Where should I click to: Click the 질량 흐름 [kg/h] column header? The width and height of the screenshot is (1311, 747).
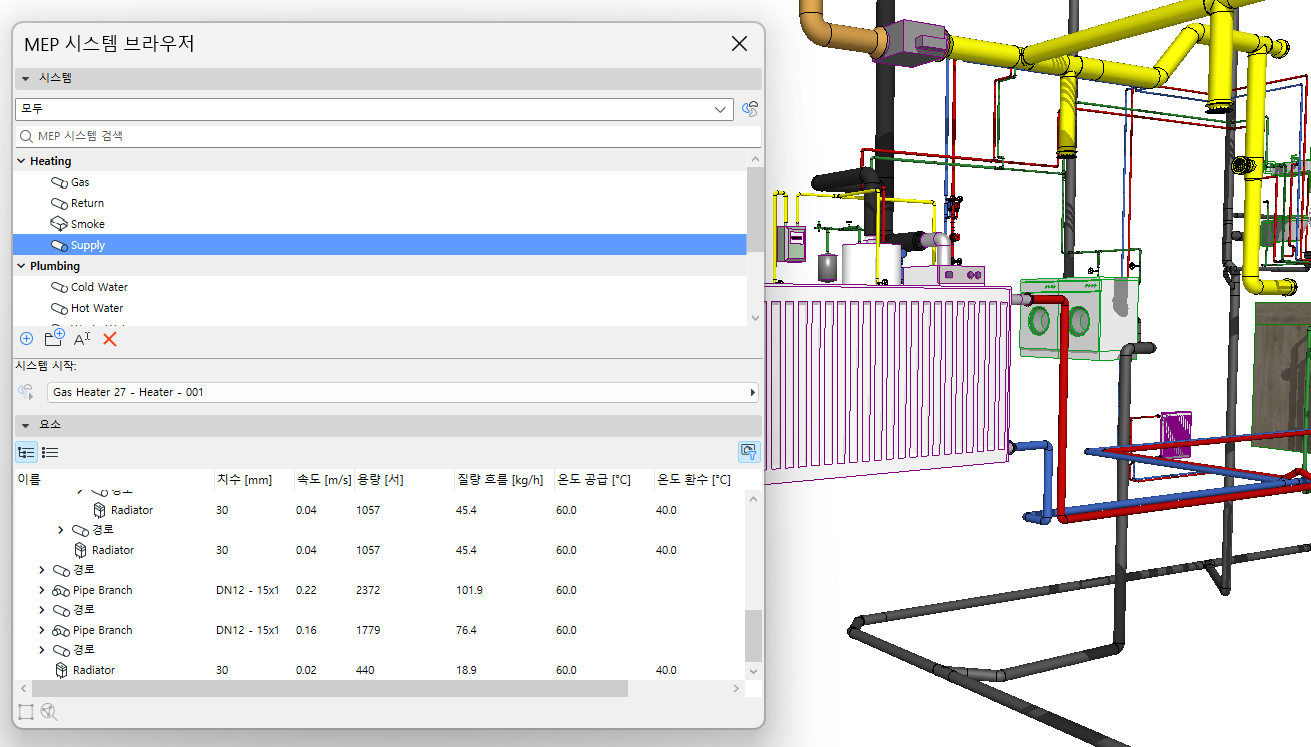tap(499, 480)
